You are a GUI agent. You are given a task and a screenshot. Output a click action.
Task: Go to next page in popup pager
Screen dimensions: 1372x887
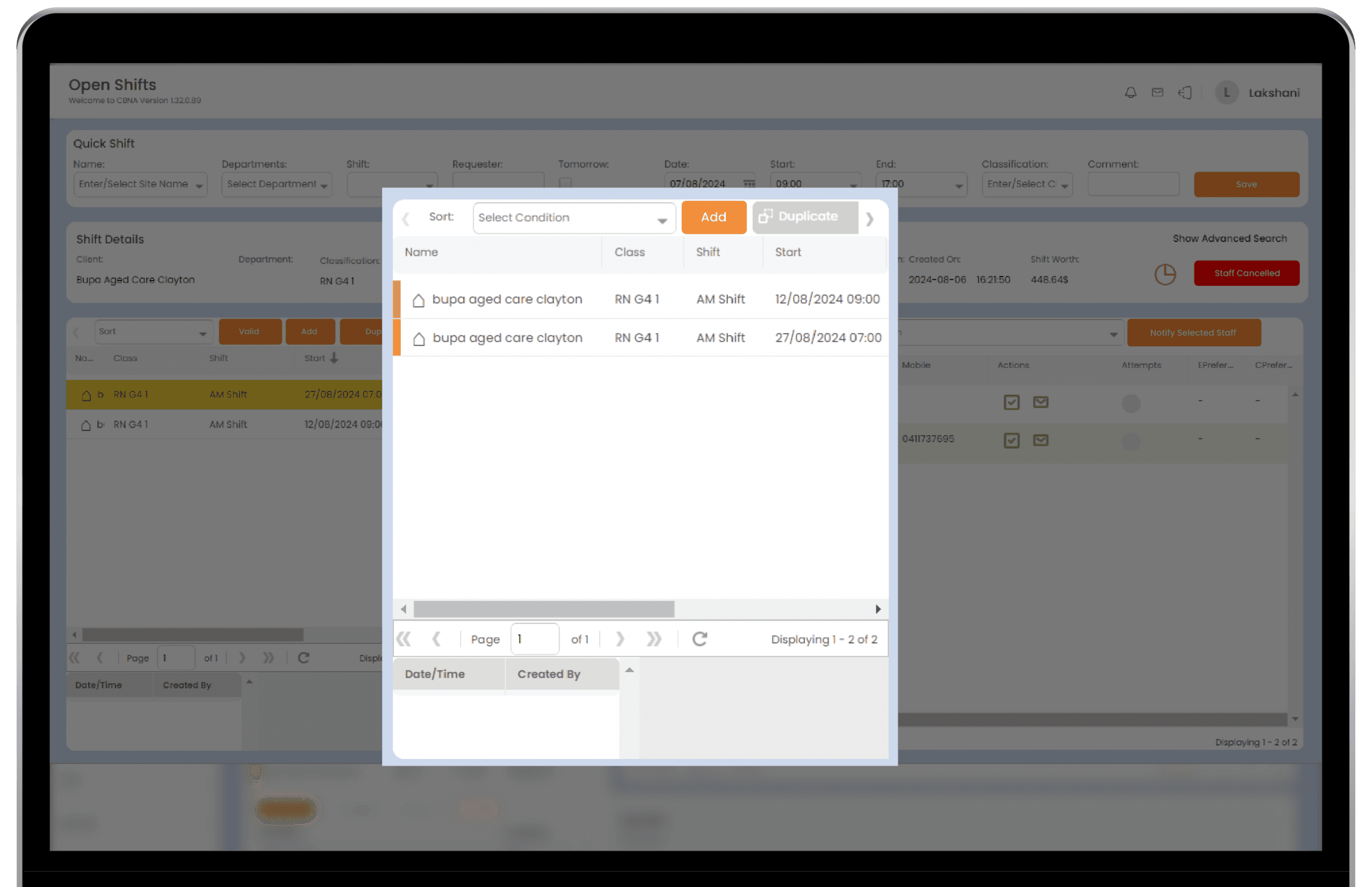click(619, 639)
